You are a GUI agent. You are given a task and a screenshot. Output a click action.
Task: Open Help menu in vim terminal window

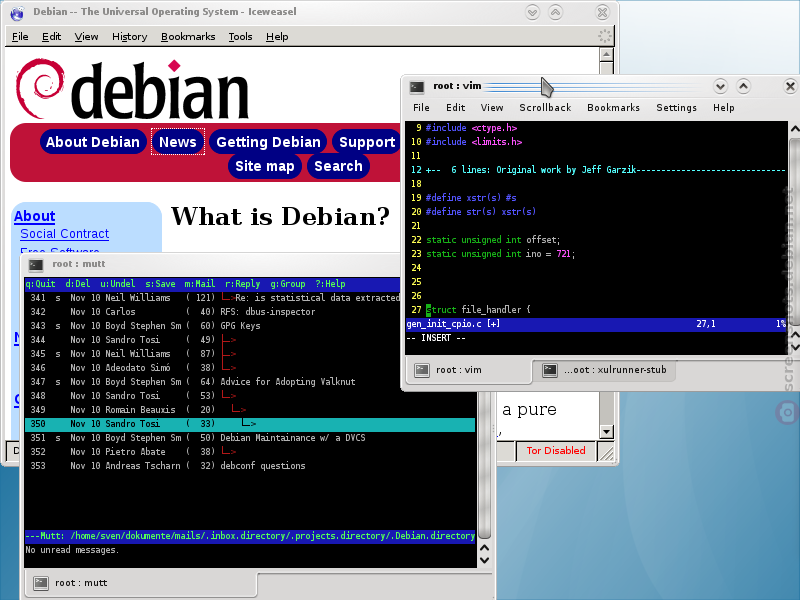(x=724, y=108)
